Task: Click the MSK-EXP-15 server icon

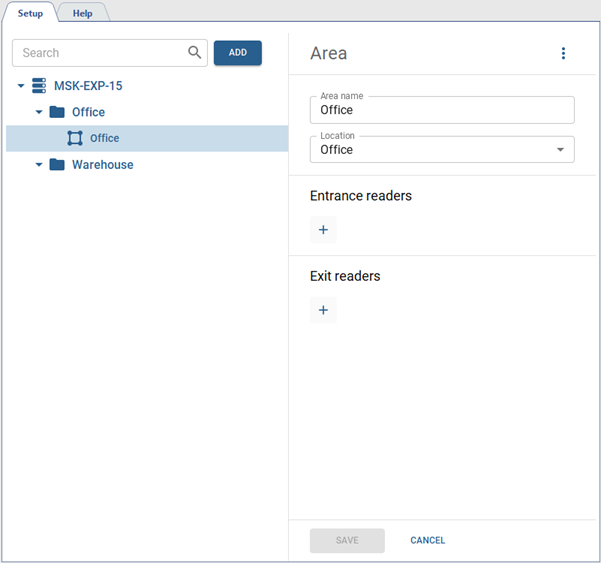Action: pyautogui.click(x=39, y=86)
